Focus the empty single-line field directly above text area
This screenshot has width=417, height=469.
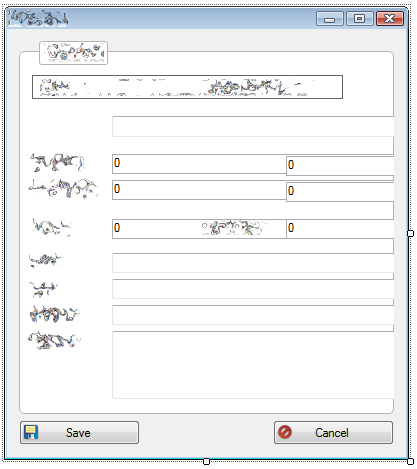pyautogui.click(x=253, y=315)
